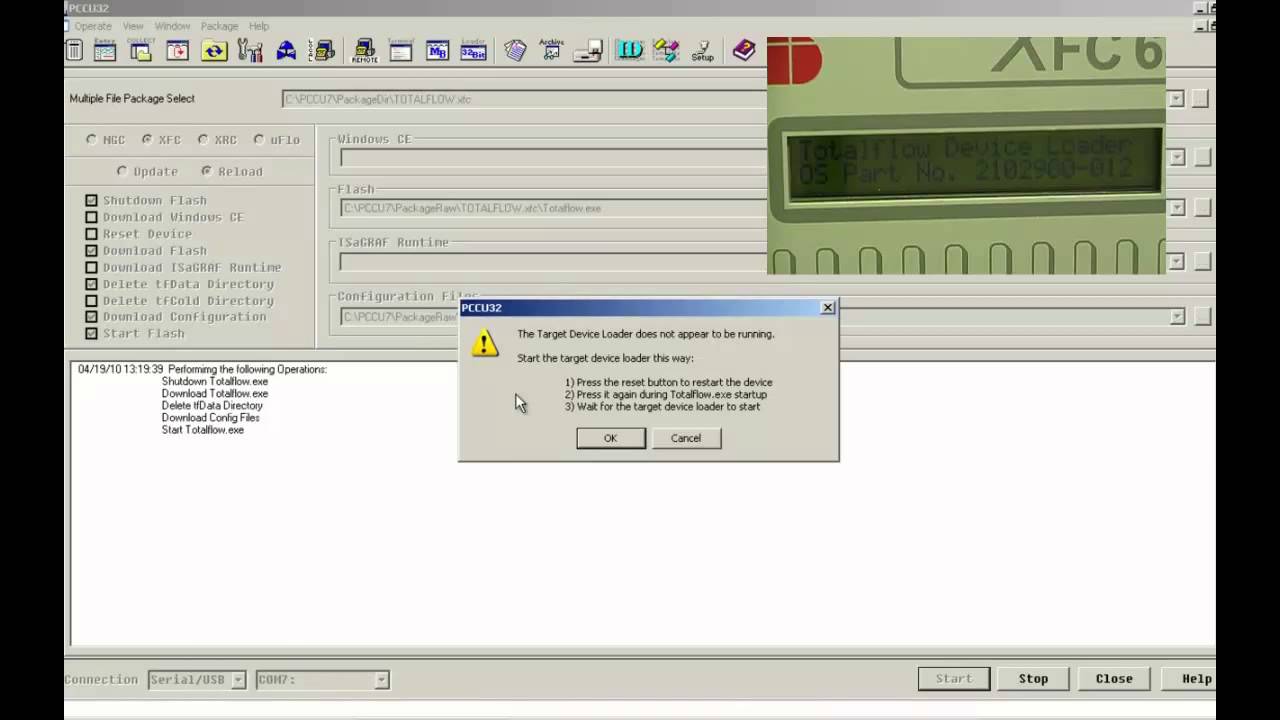The image size is (1280, 720).
Task: Click the blue figure toolbar icon
Action: [x=286, y=51]
